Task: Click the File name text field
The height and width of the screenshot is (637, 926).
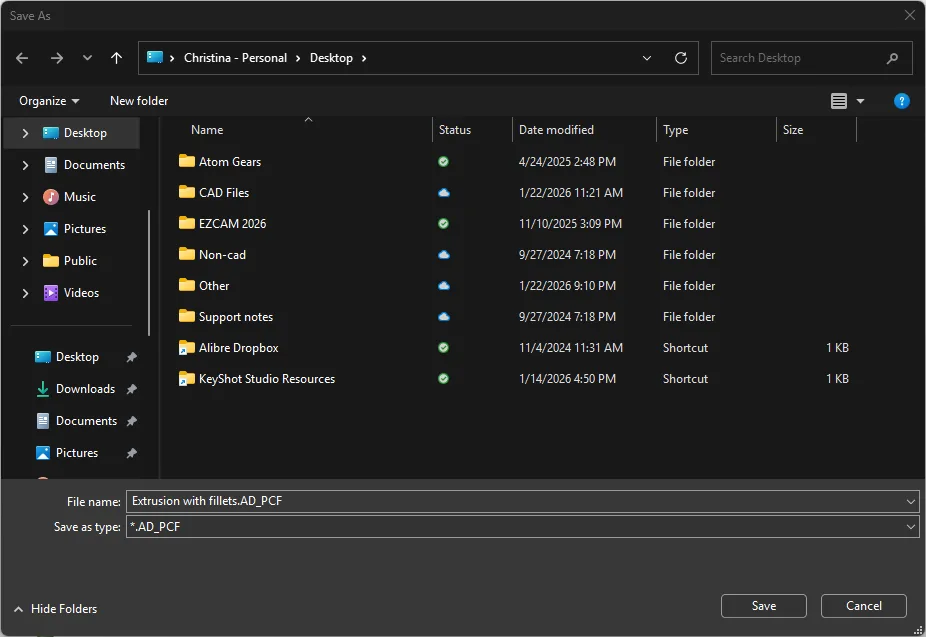Action: point(523,501)
